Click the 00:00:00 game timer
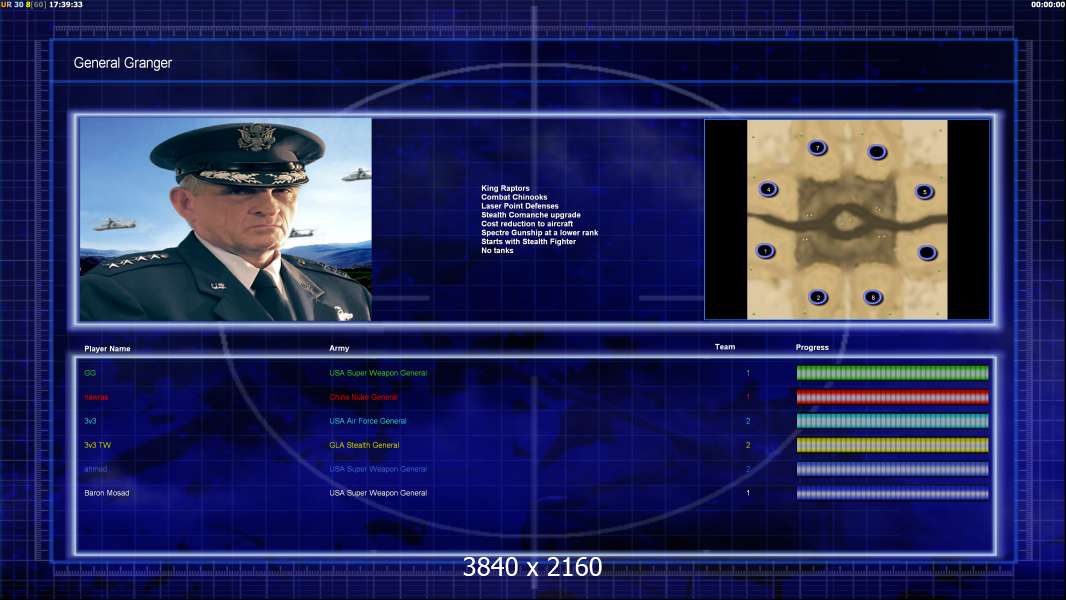 coord(1048,4)
